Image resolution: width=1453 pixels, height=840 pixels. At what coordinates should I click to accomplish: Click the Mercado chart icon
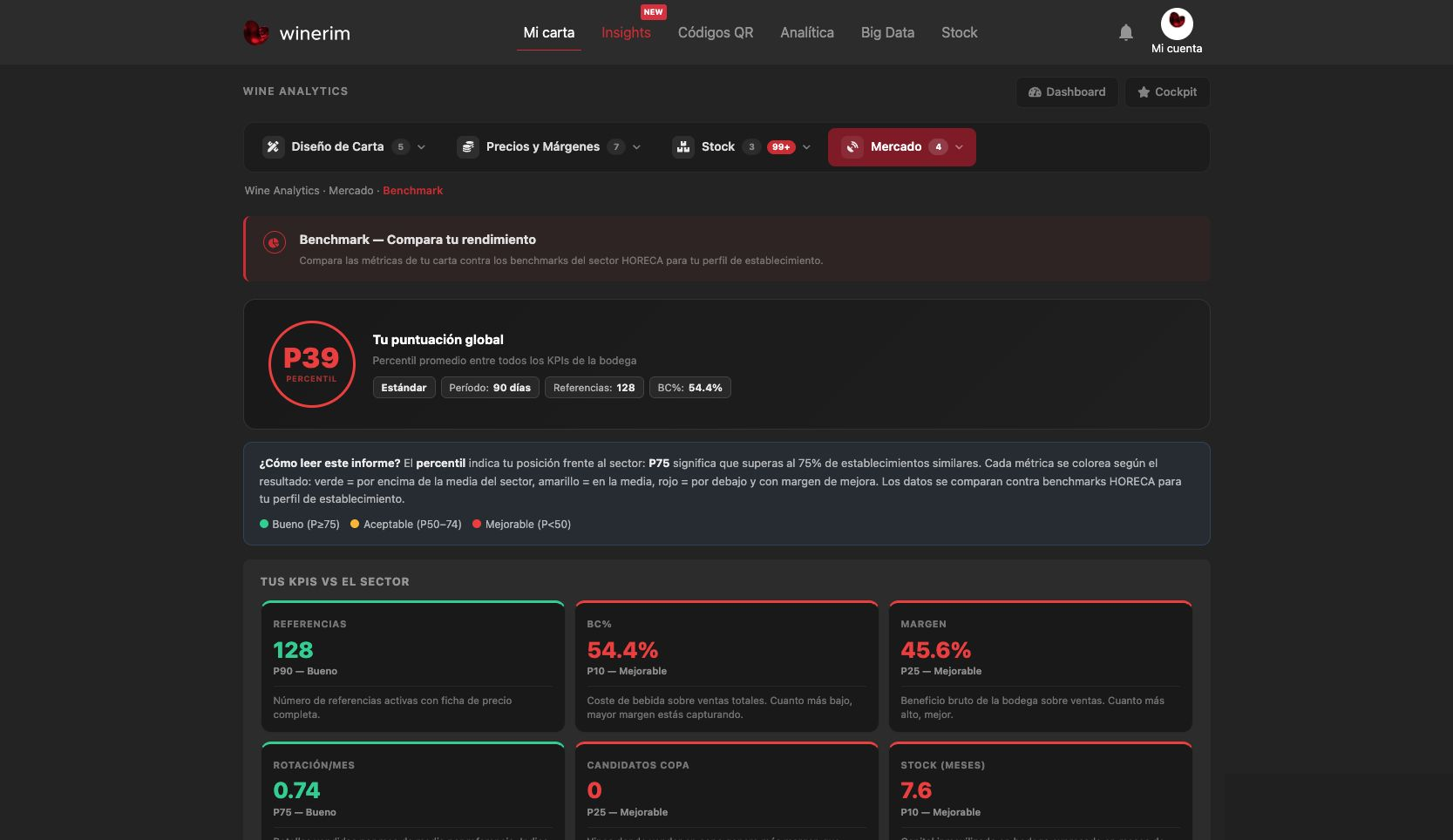(852, 146)
